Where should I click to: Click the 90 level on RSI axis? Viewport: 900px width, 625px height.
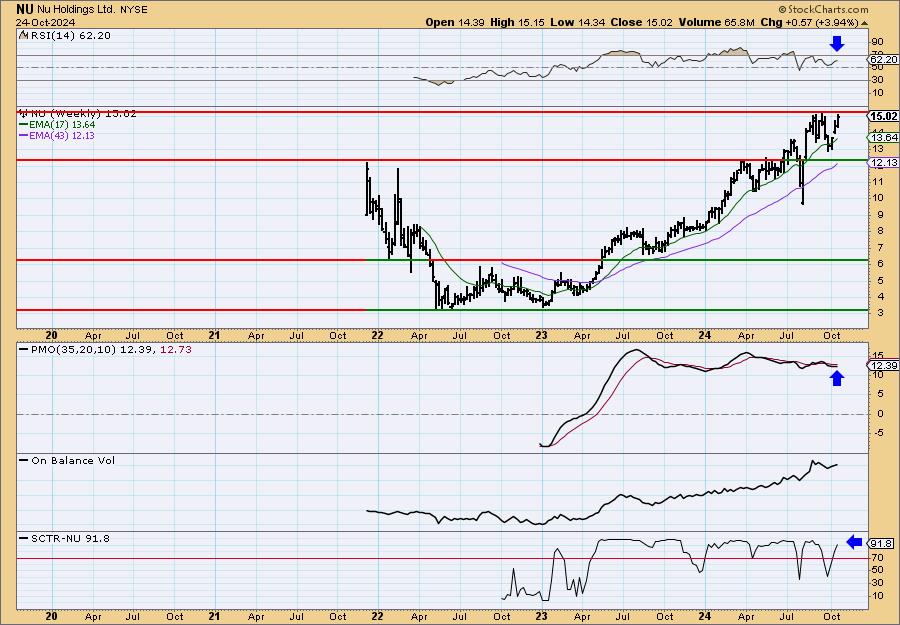pos(878,42)
